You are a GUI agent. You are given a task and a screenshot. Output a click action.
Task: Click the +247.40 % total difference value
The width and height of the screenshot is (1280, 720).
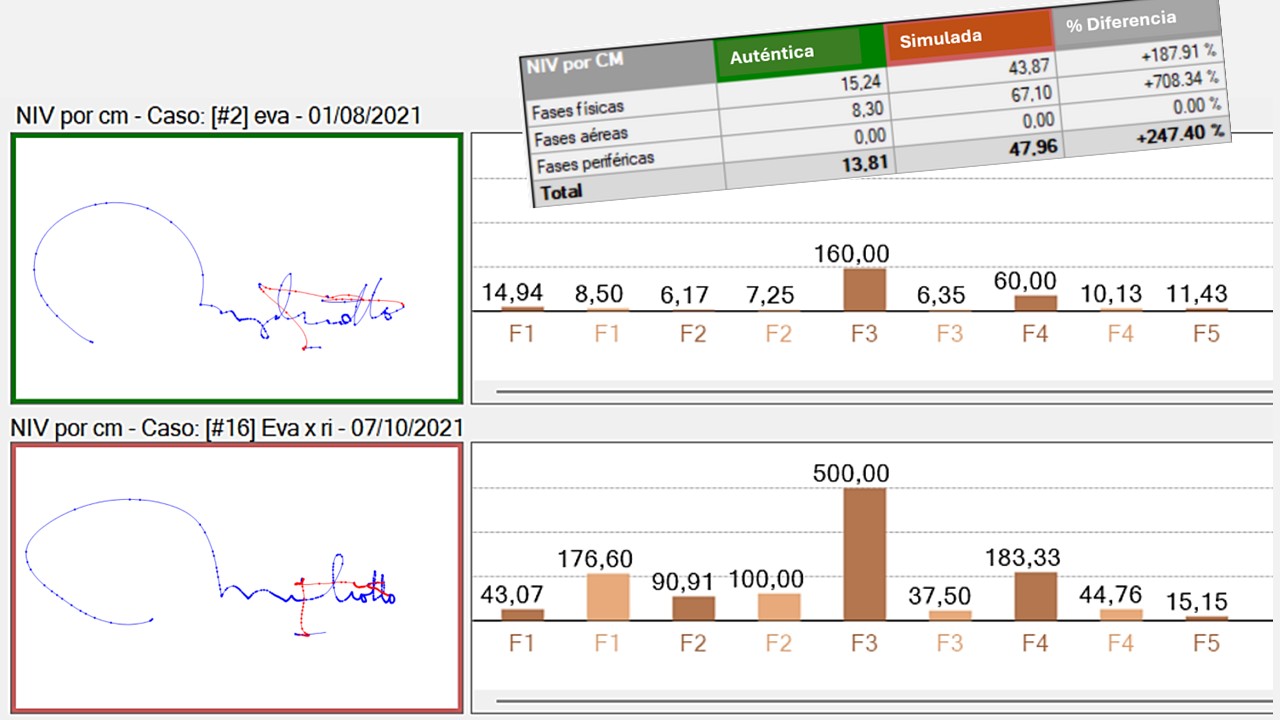coord(1179,133)
